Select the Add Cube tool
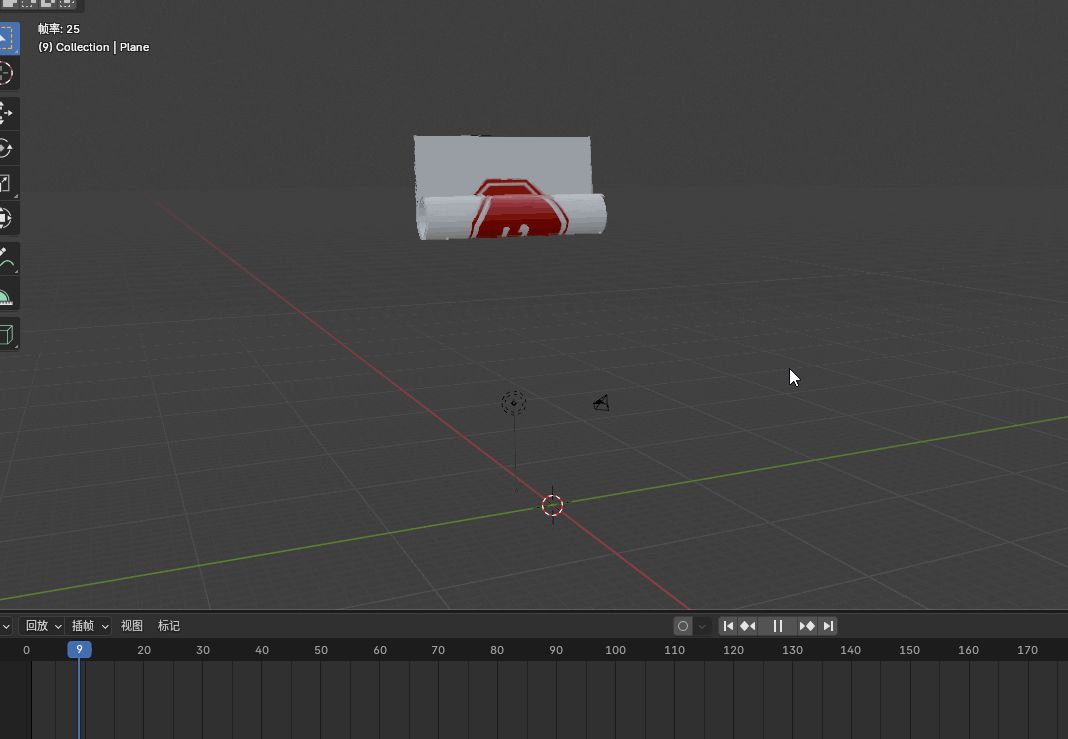The width and height of the screenshot is (1068, 739). pos(6,334)
